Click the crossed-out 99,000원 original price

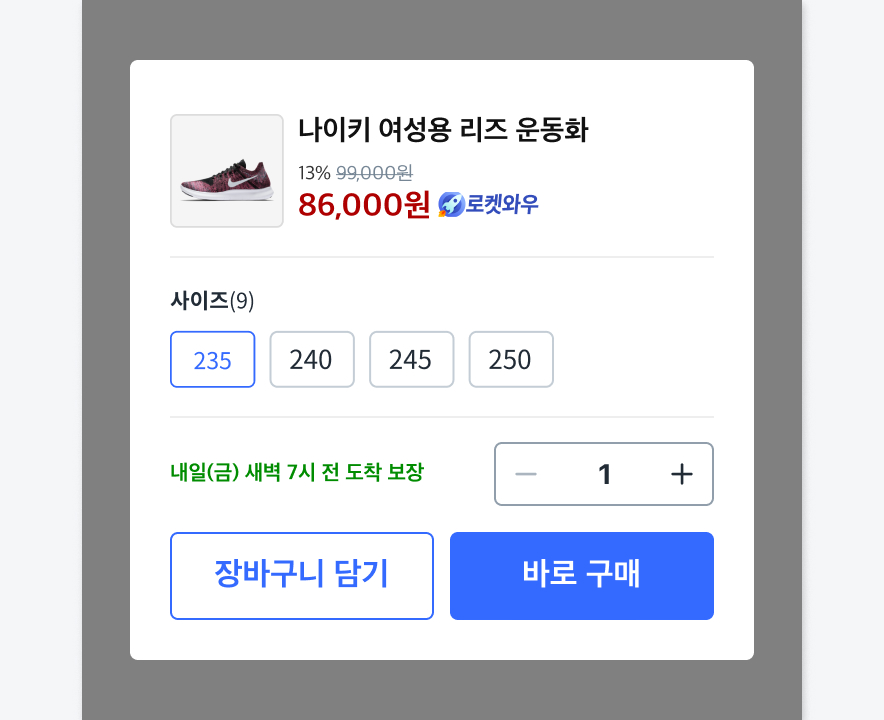click(x=375, y=173)
